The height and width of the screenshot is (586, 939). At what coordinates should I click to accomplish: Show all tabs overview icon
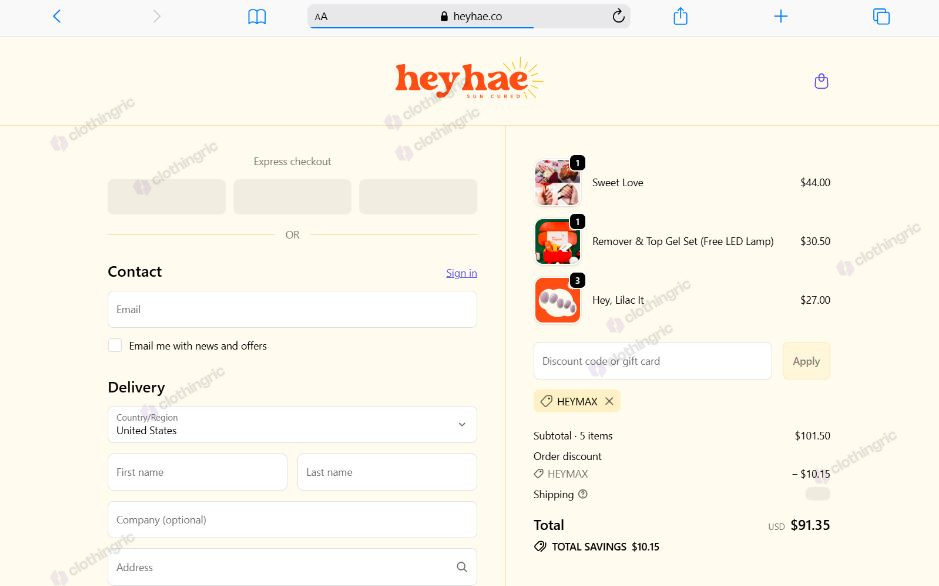[x=881, y=16]
